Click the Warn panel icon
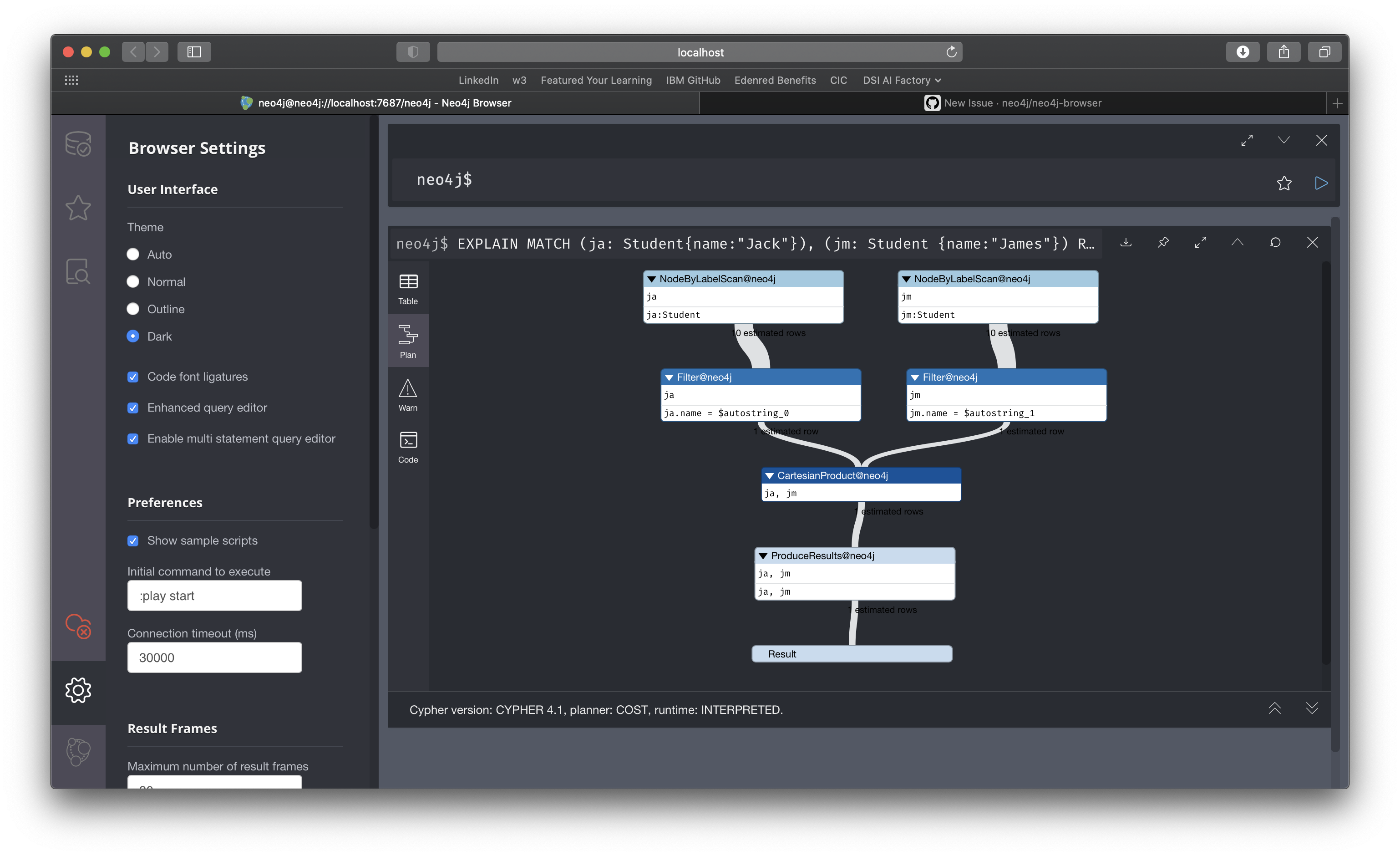The width and height of the screenshot is (1400, 856). [x=408, y=394]
